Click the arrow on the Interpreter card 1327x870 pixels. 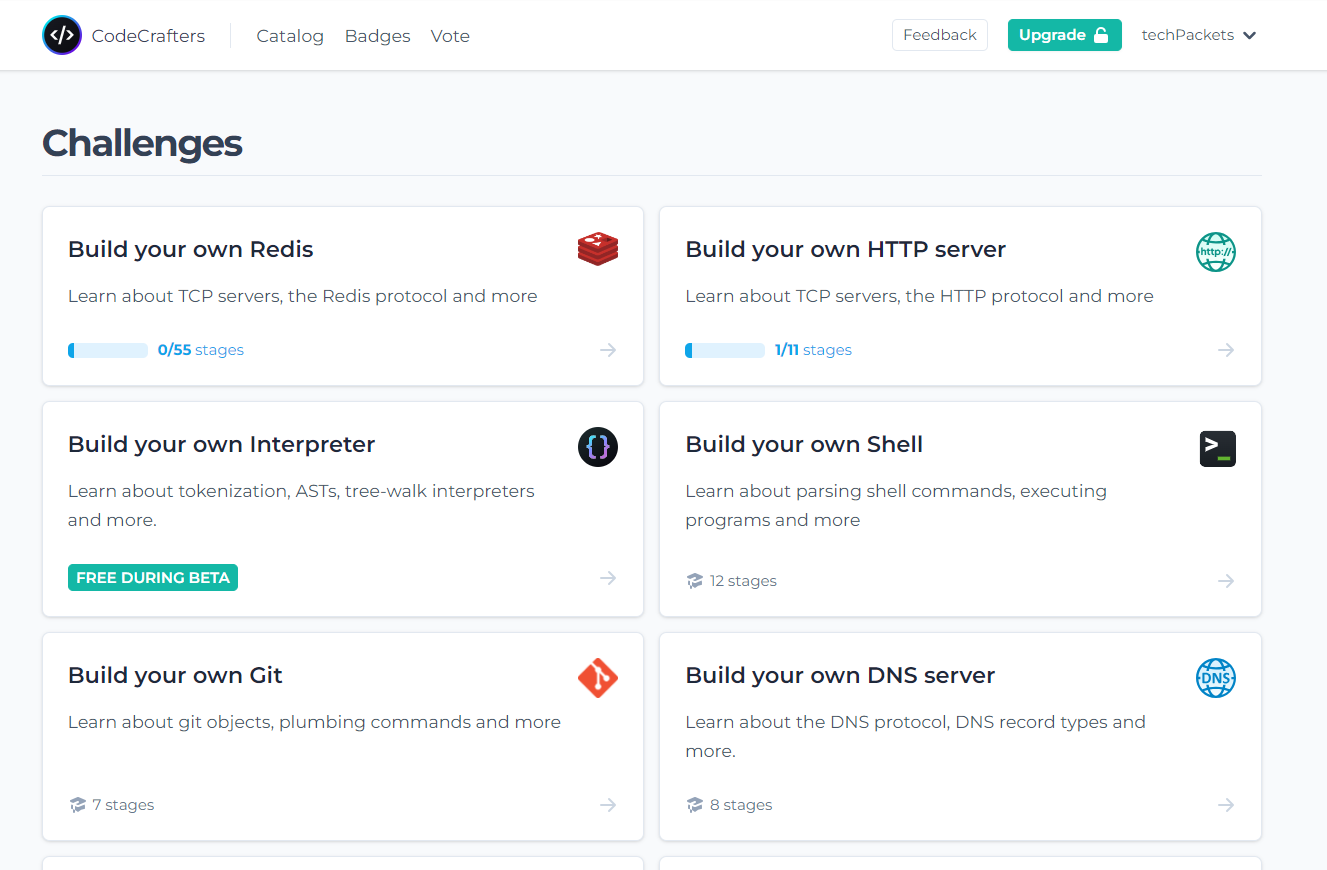(x=608, y=578)
